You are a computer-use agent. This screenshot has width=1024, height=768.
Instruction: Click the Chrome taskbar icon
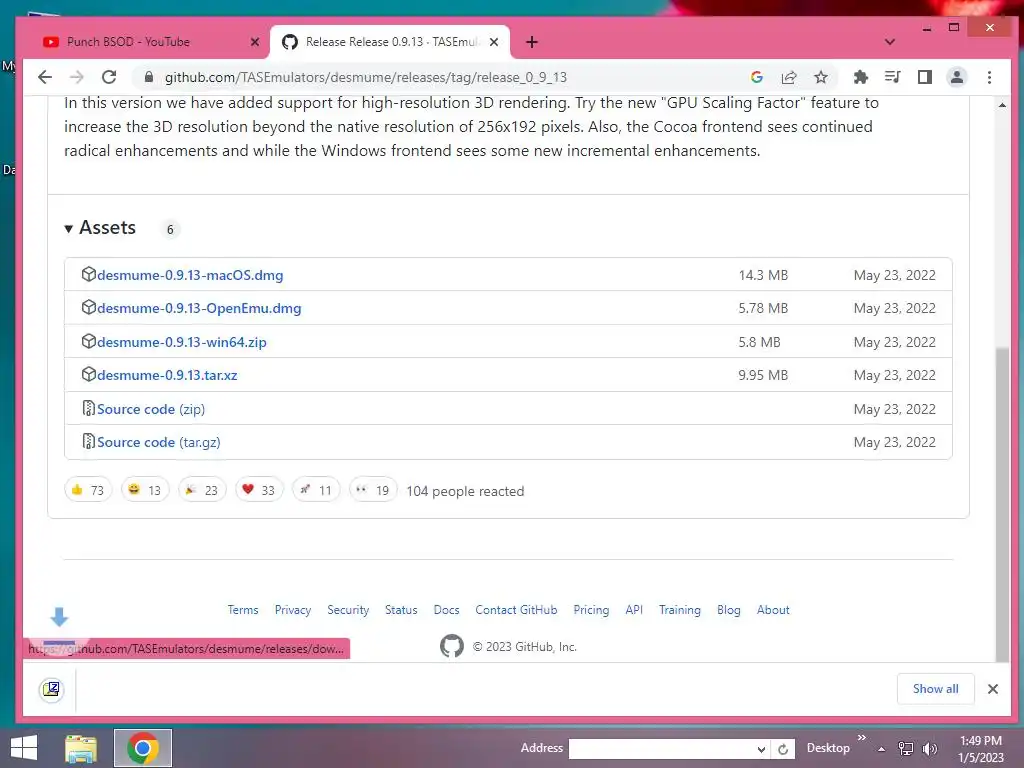(143, 748)
